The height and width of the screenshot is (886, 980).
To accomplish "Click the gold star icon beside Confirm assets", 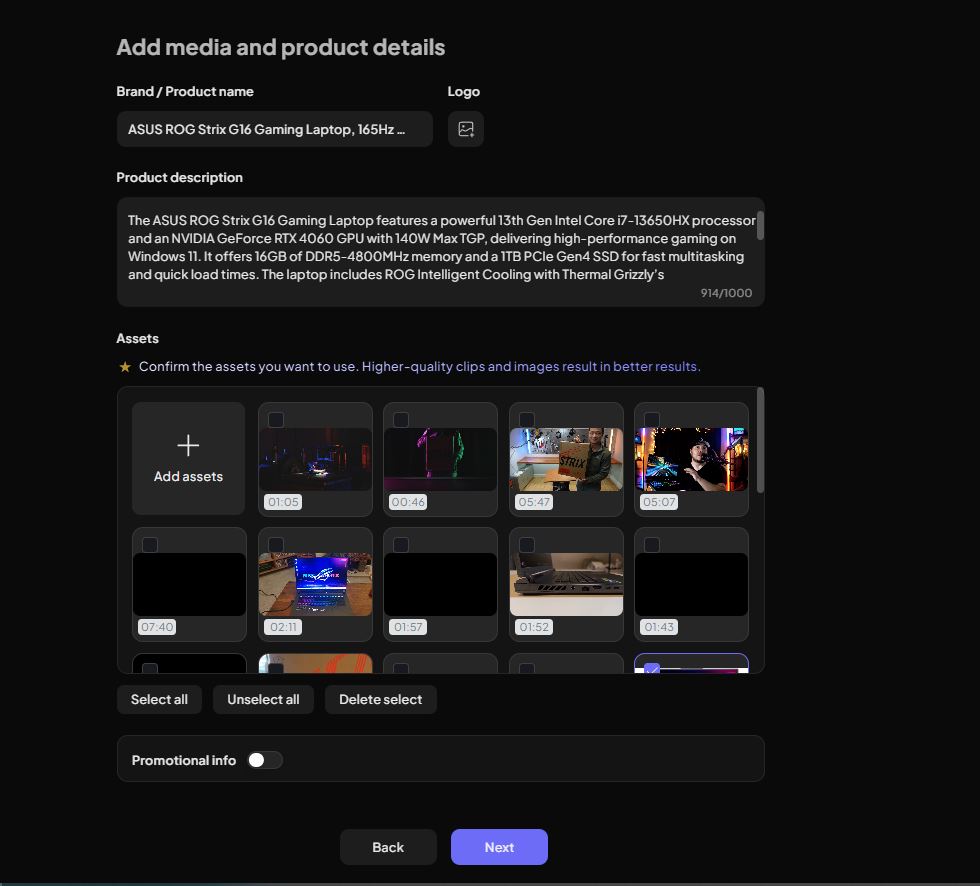I will [x=125, y=367].
